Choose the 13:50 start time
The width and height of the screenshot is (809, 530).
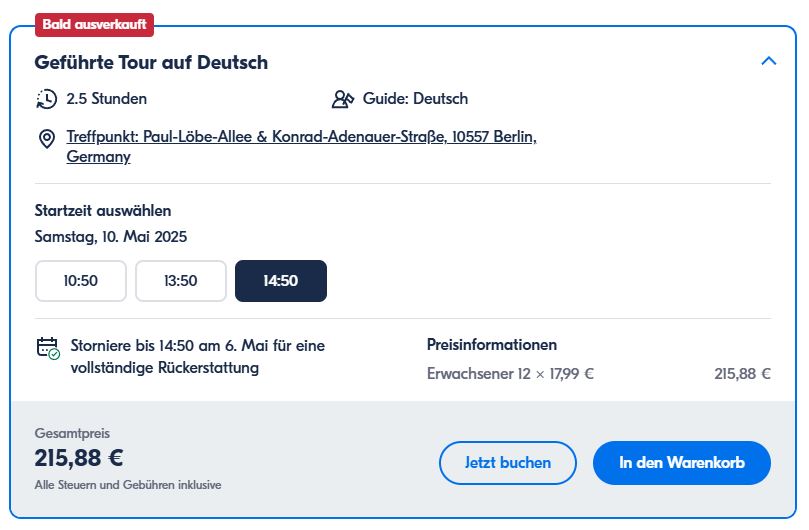tap(181, 281)
